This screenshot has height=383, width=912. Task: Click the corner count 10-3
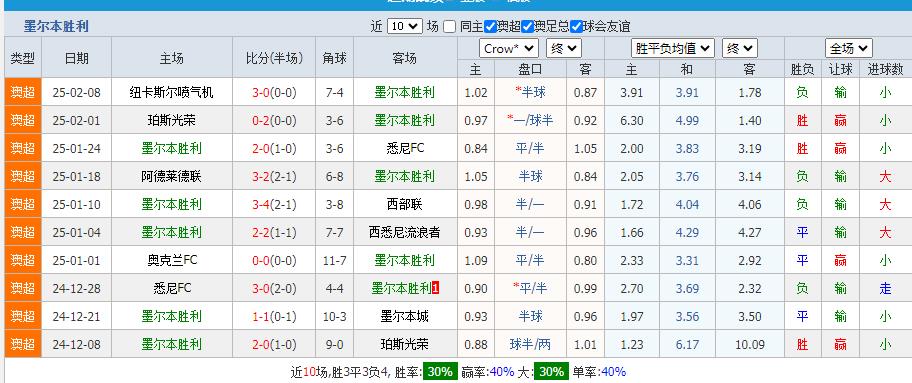[334, 316]
